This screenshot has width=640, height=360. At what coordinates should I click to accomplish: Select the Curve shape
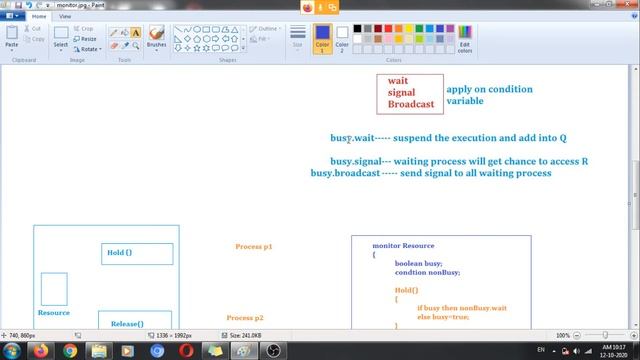tap(187, 29)
